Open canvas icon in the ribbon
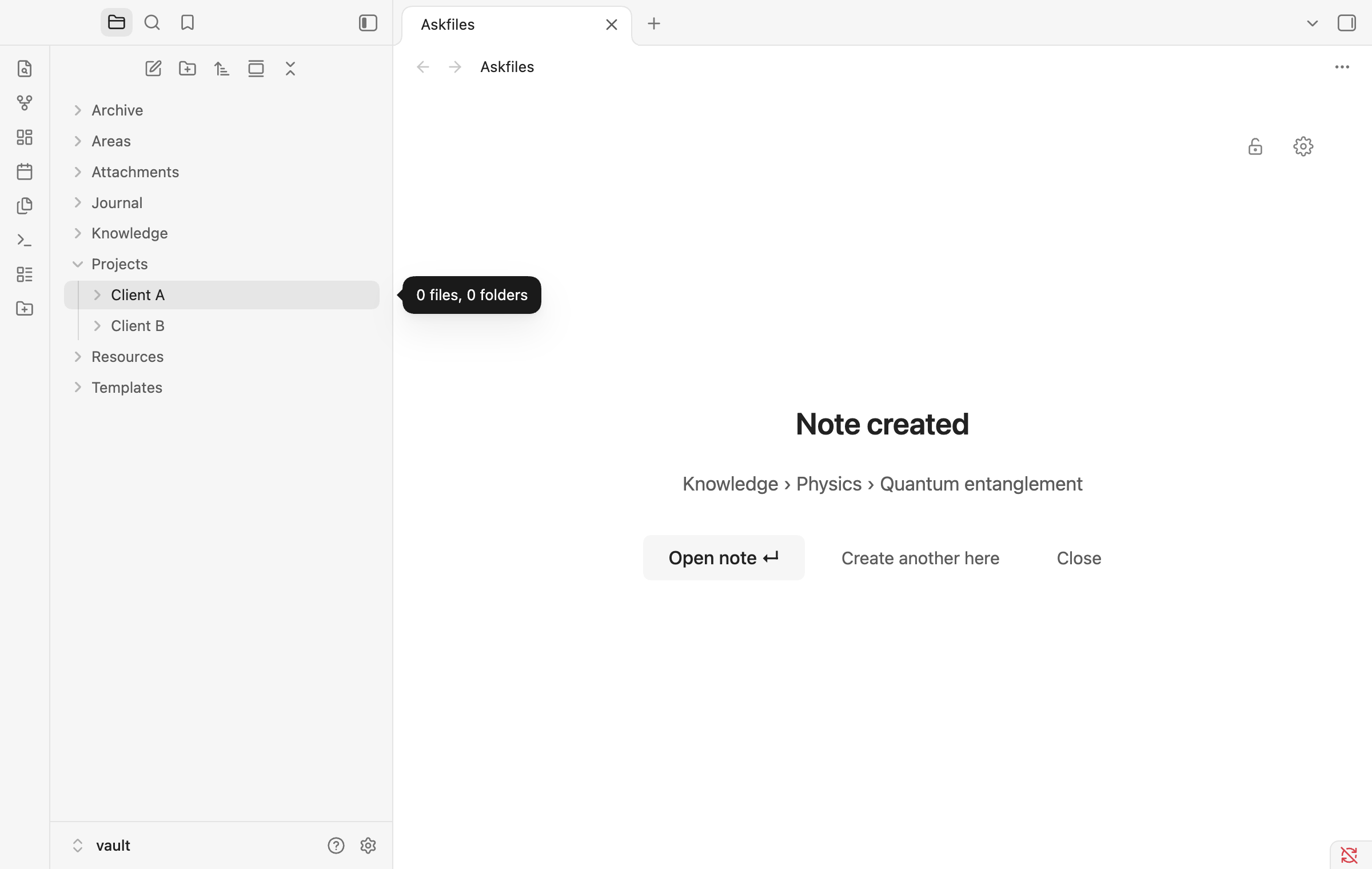 tap(25, 137)
